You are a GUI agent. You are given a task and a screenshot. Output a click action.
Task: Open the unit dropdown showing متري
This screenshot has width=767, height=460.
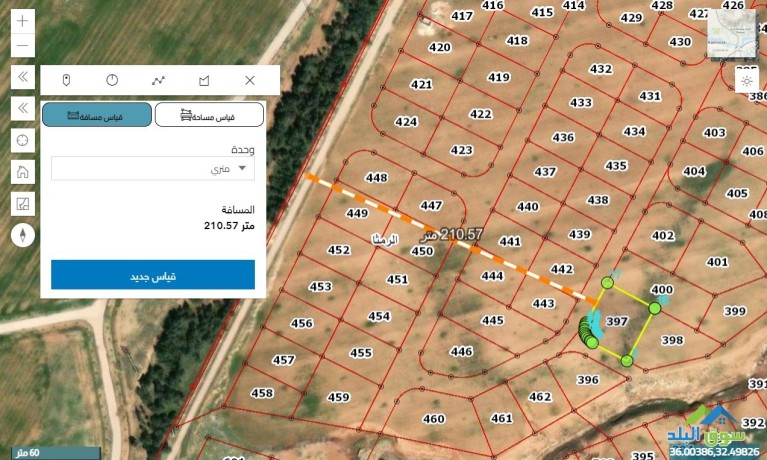tap(153, 168)
